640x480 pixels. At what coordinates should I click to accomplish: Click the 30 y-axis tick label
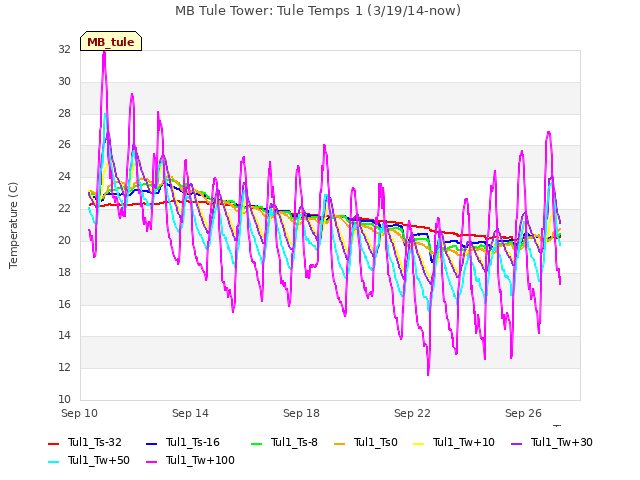pyautogui.click(x=64, y=81)
